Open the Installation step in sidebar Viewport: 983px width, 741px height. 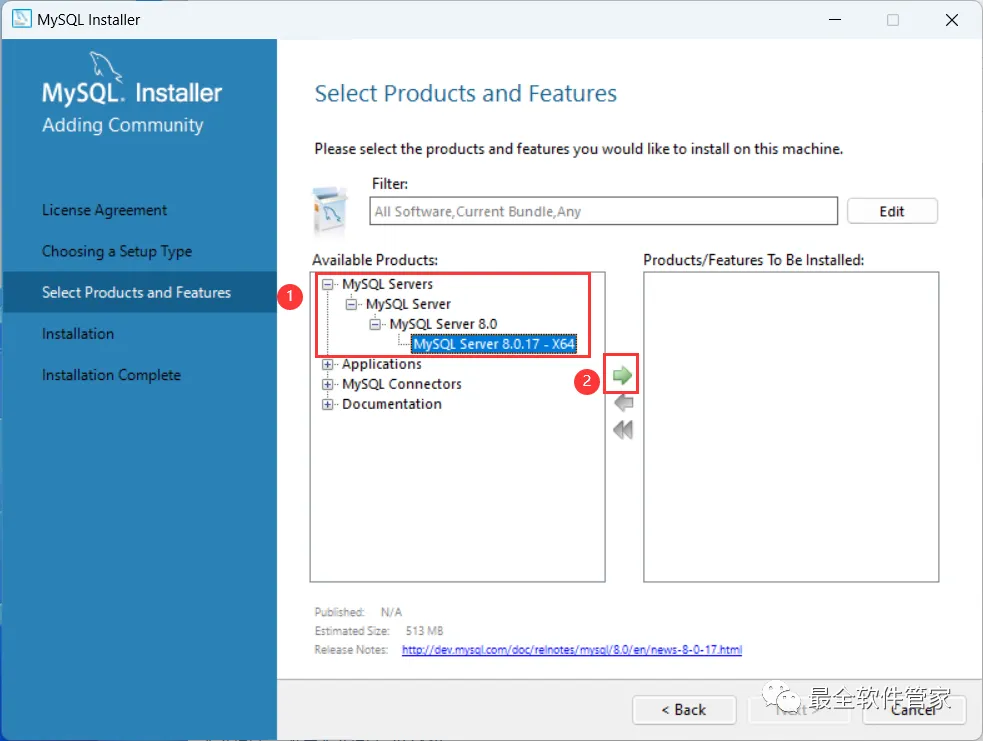pyautogui.click(x=78, y=334)
